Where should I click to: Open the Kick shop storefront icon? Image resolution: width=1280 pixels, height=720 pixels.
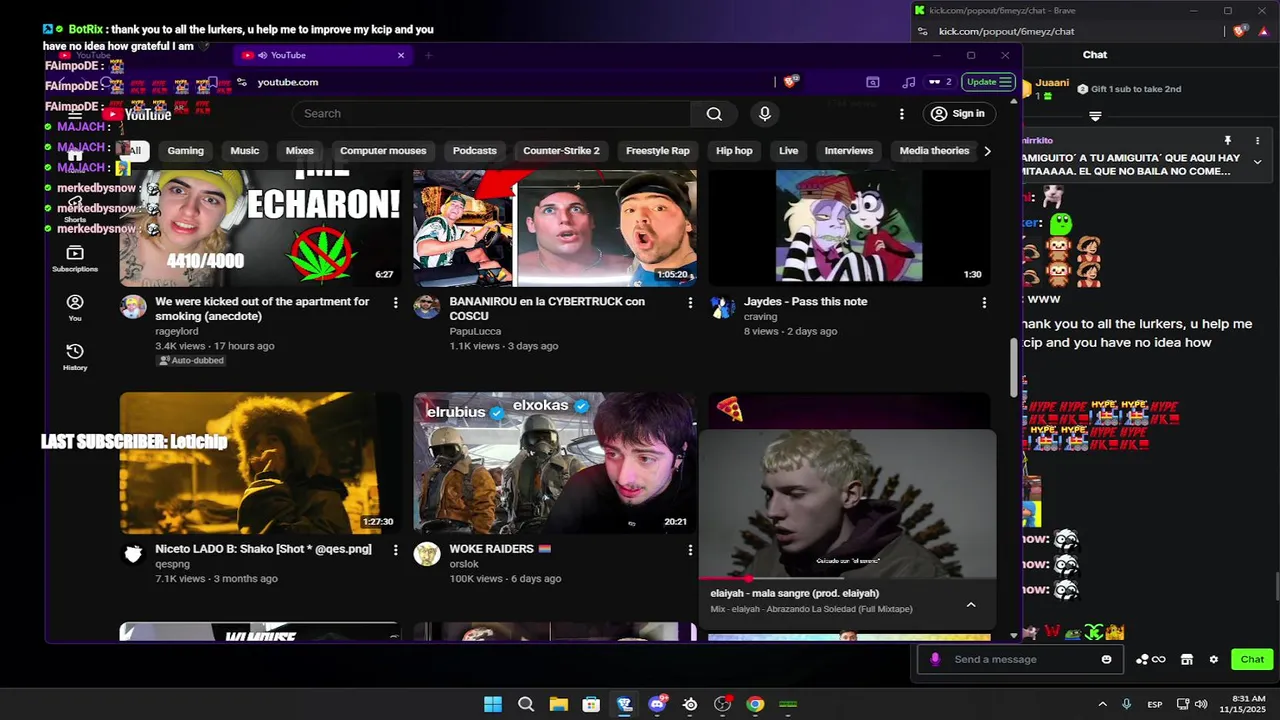[1186, 659]
